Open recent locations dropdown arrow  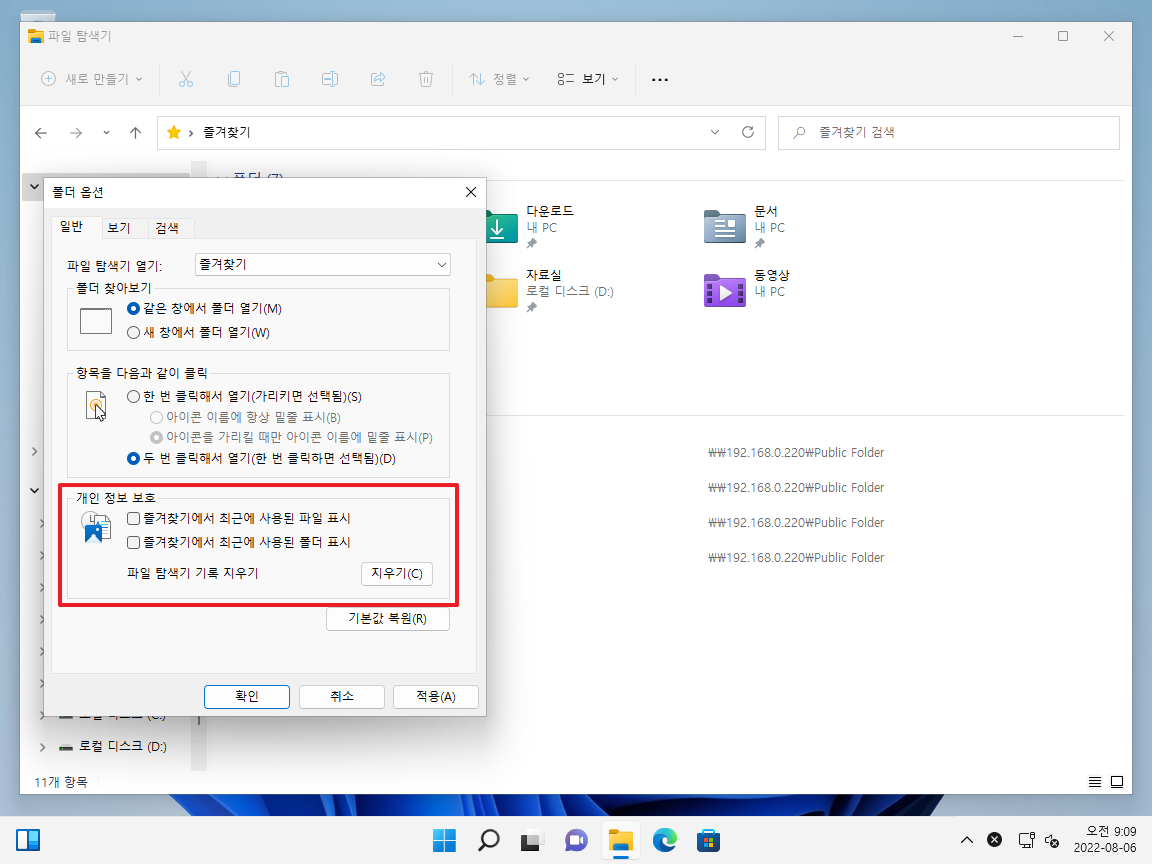[107, 133]
